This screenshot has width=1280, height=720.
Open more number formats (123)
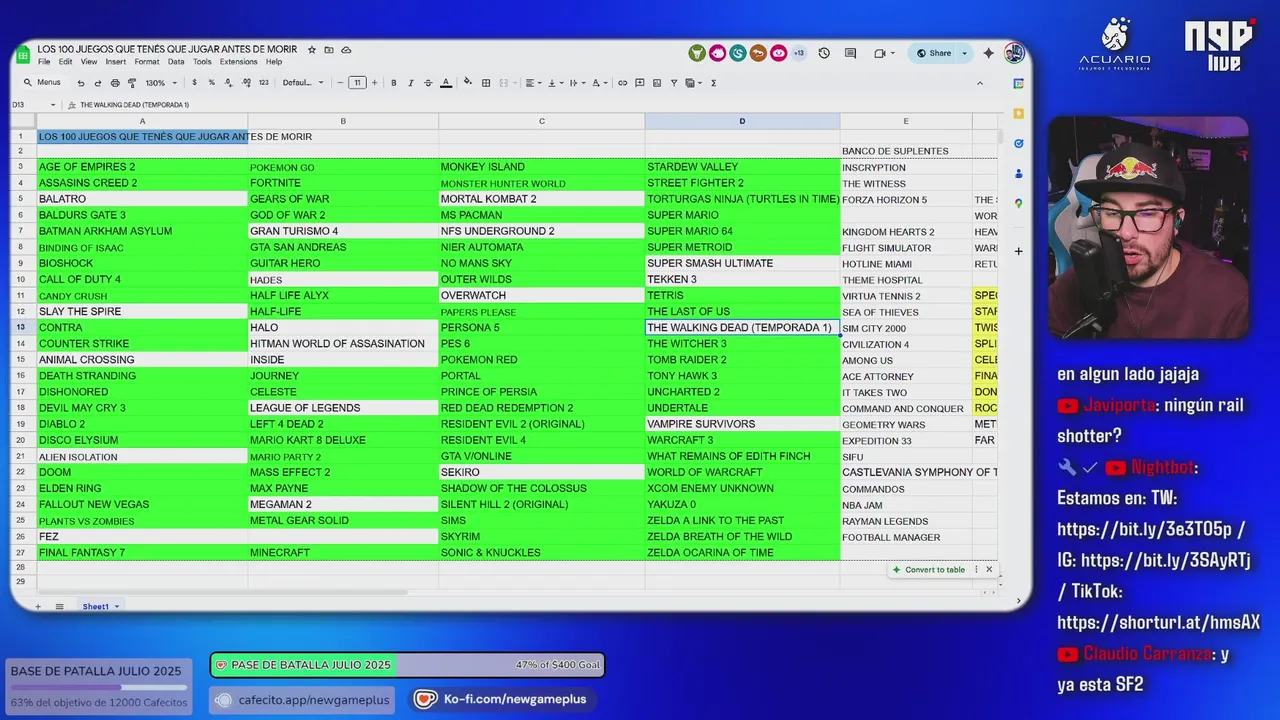click(263, 83)
